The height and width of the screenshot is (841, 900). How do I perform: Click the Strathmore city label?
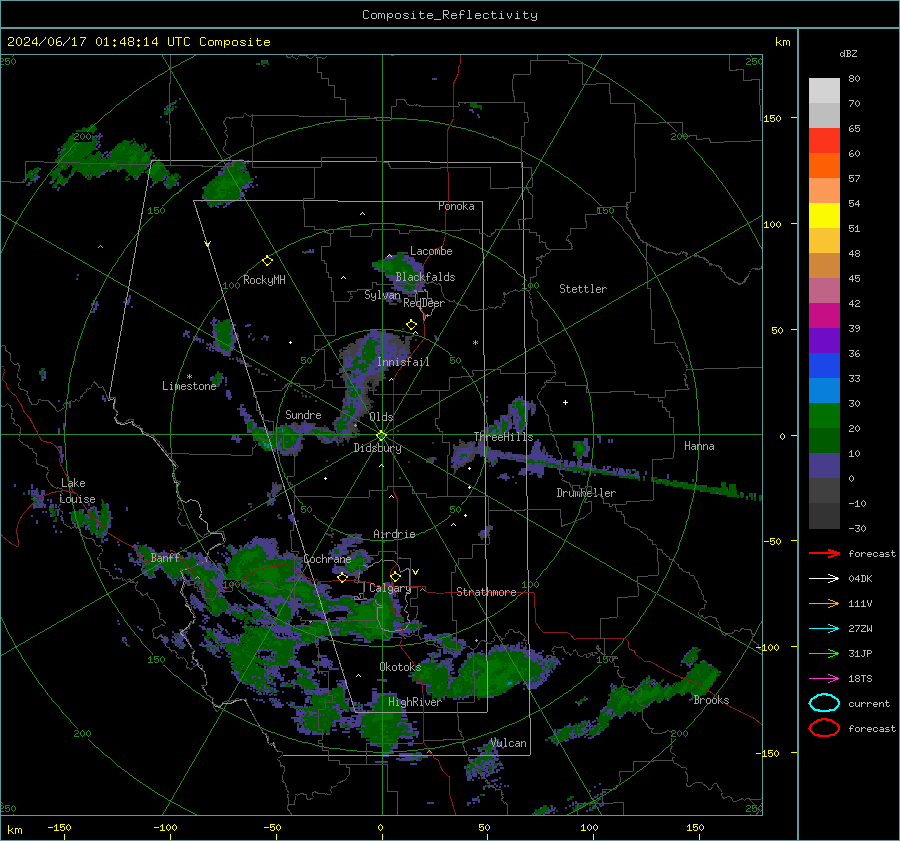(x=486, y=592)
